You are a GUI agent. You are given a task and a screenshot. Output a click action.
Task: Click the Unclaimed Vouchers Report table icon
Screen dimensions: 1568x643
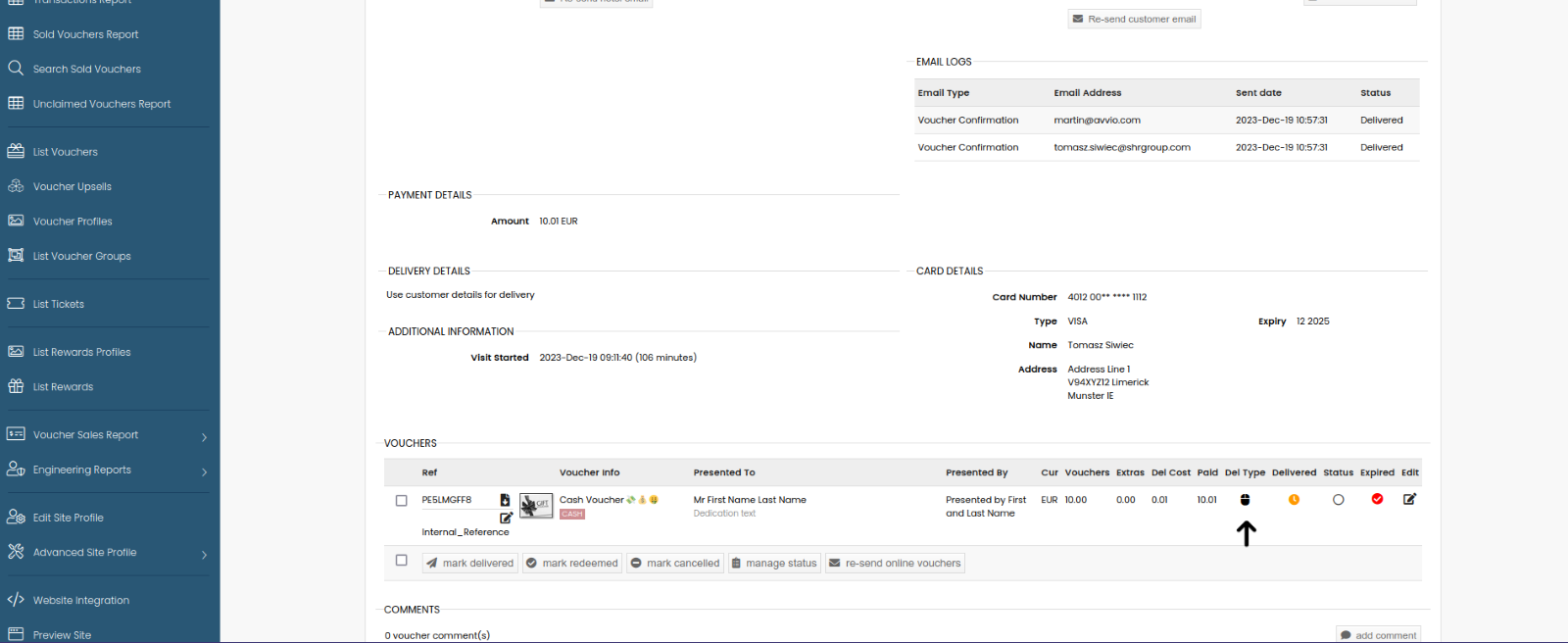16,103
